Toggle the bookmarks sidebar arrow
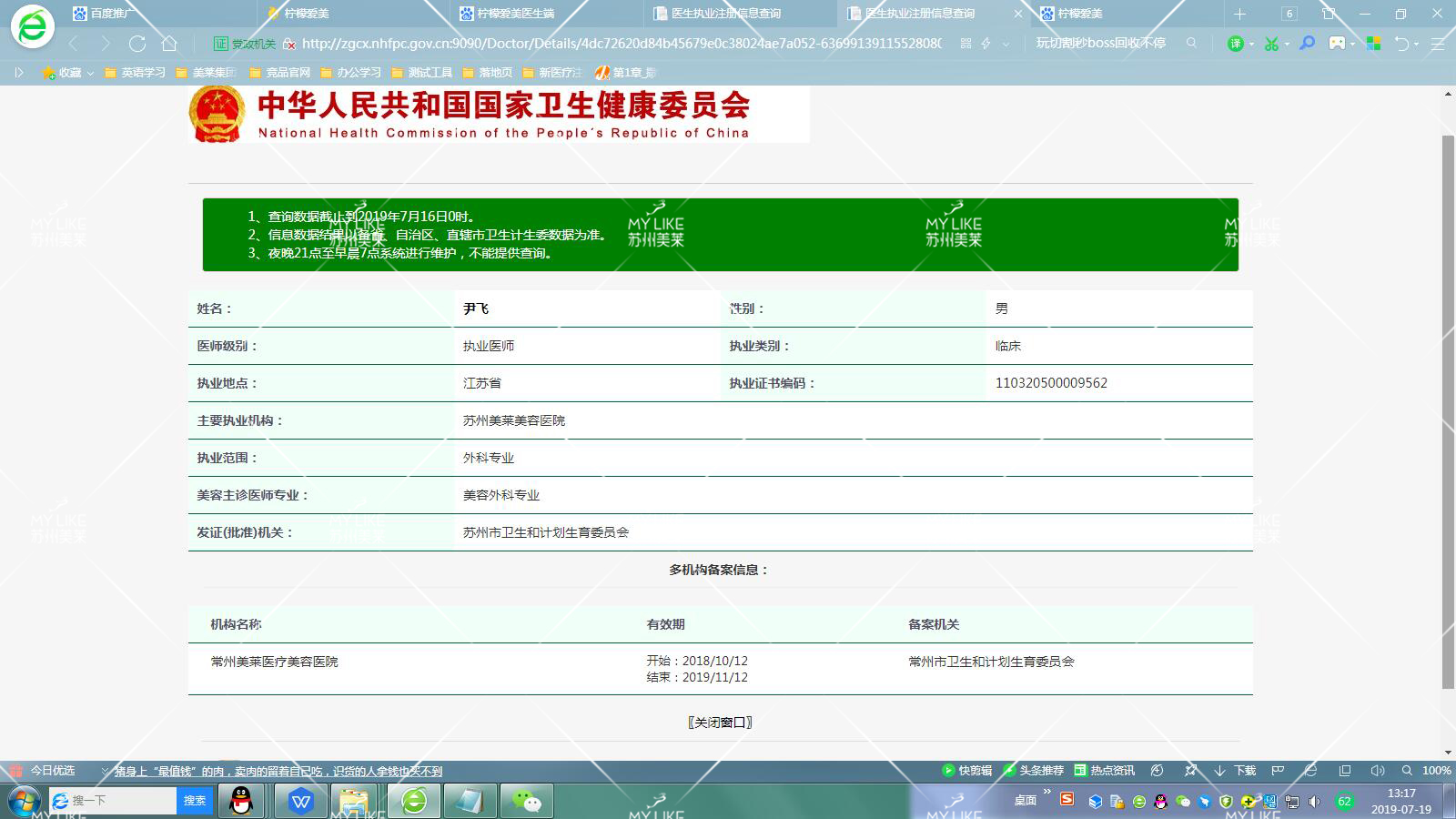 18,72
